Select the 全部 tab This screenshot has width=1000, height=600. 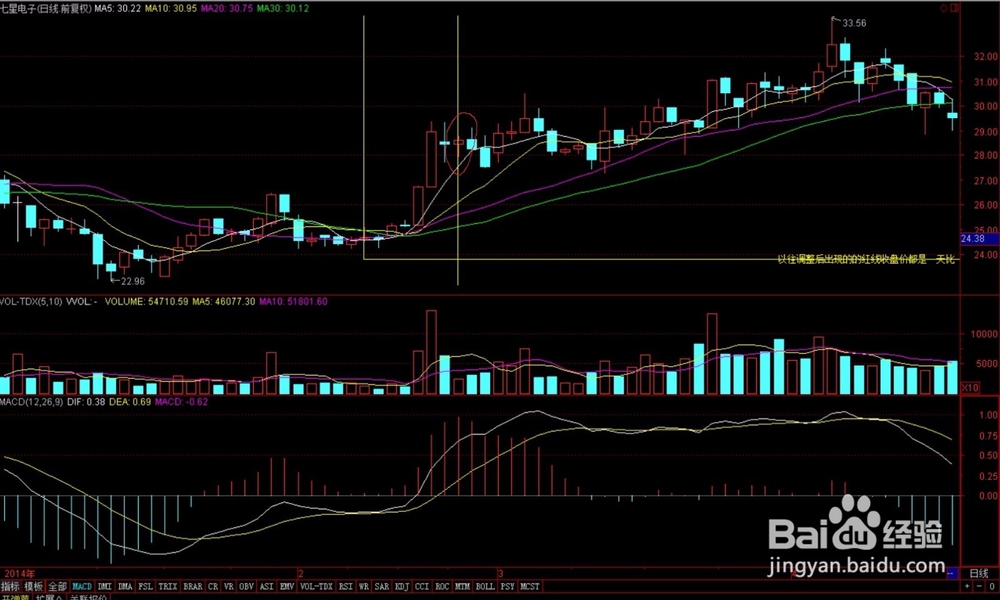[57, 587]
